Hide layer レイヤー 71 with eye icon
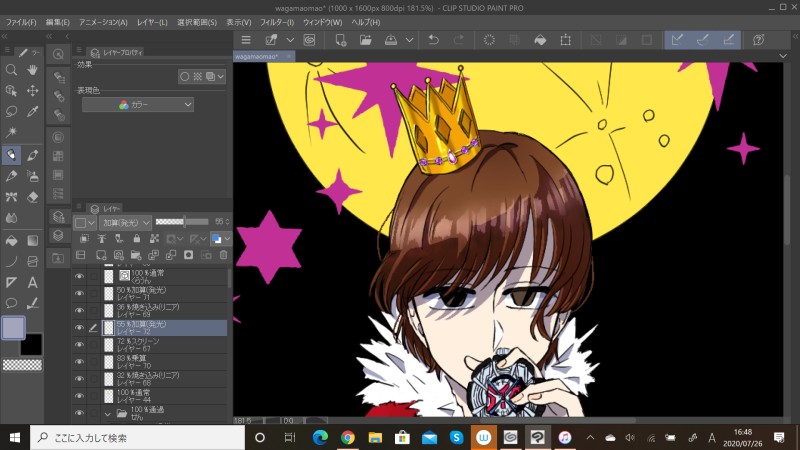Viewport: 800px width, 450px height. pyautogui.click(x=79, y=293)
